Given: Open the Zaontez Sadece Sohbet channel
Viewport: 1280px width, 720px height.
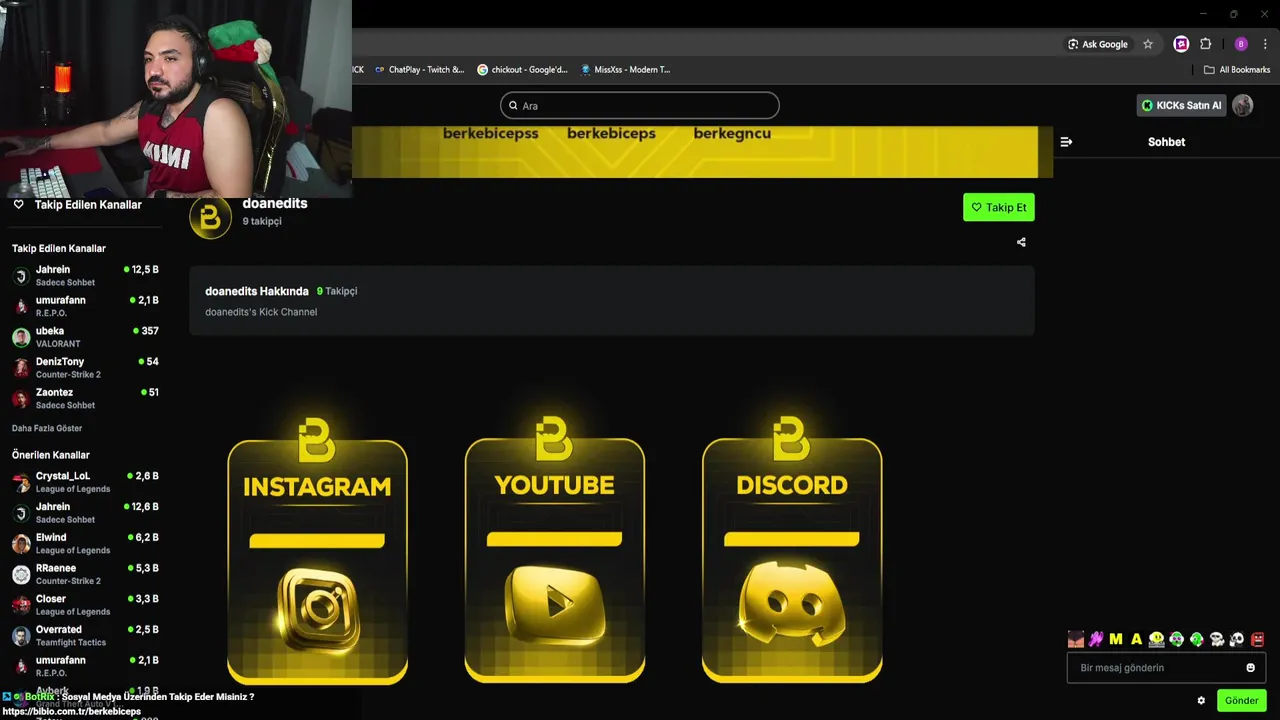Looking at the screenshot, I should (x=85, y=398).
